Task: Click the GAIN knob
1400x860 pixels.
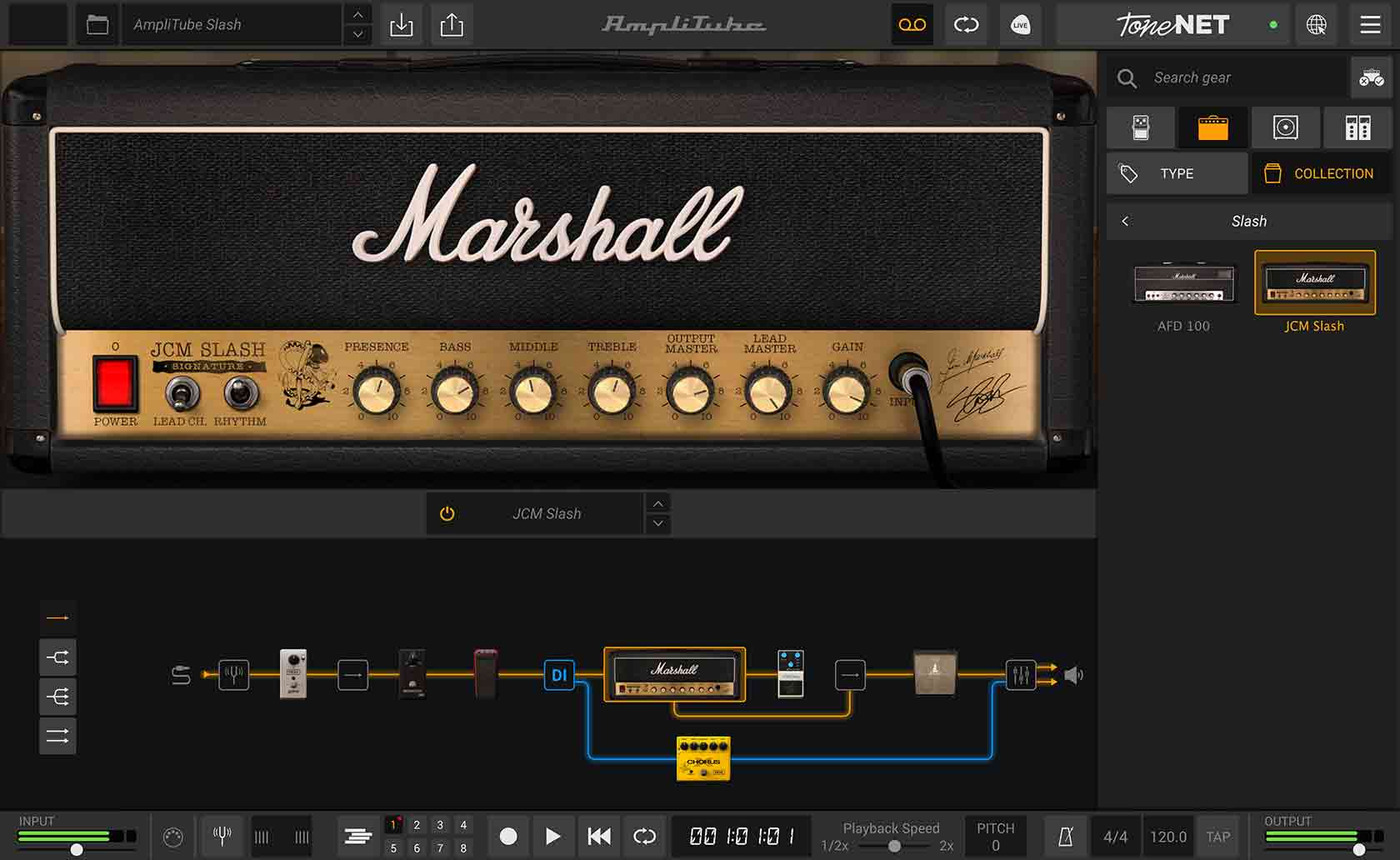Action: (x=847, y=392)
